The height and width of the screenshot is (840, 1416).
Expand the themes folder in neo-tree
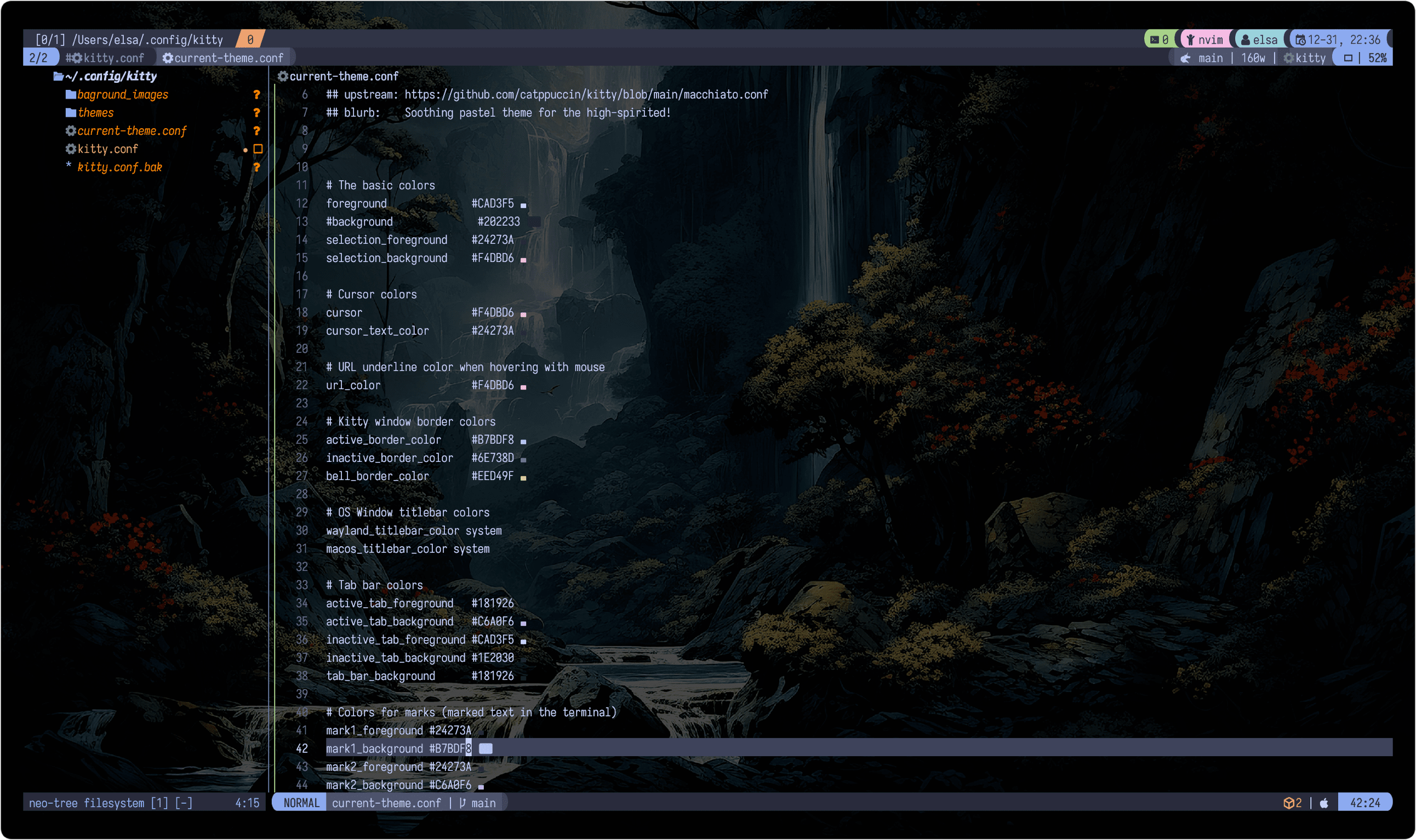coord(95,113)
